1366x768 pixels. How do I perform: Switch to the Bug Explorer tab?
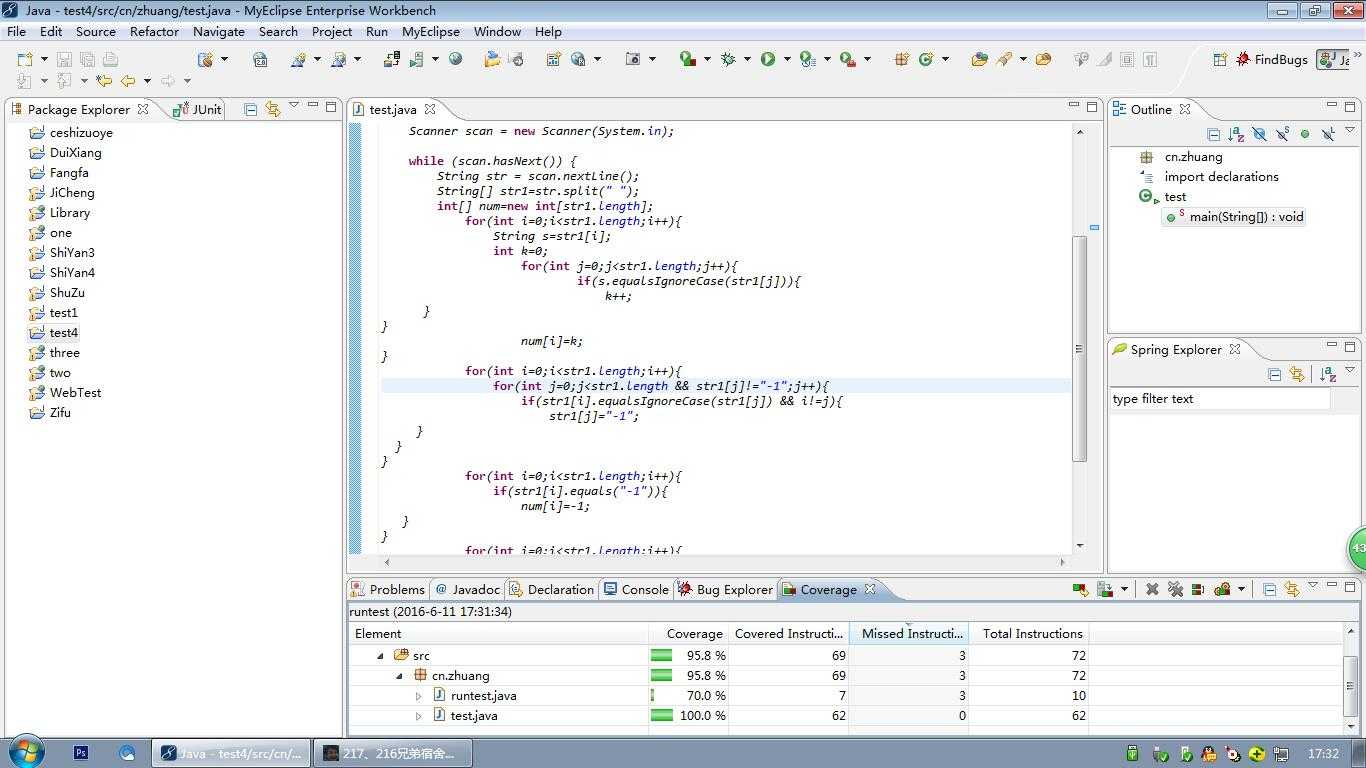(x=725, y=589)
